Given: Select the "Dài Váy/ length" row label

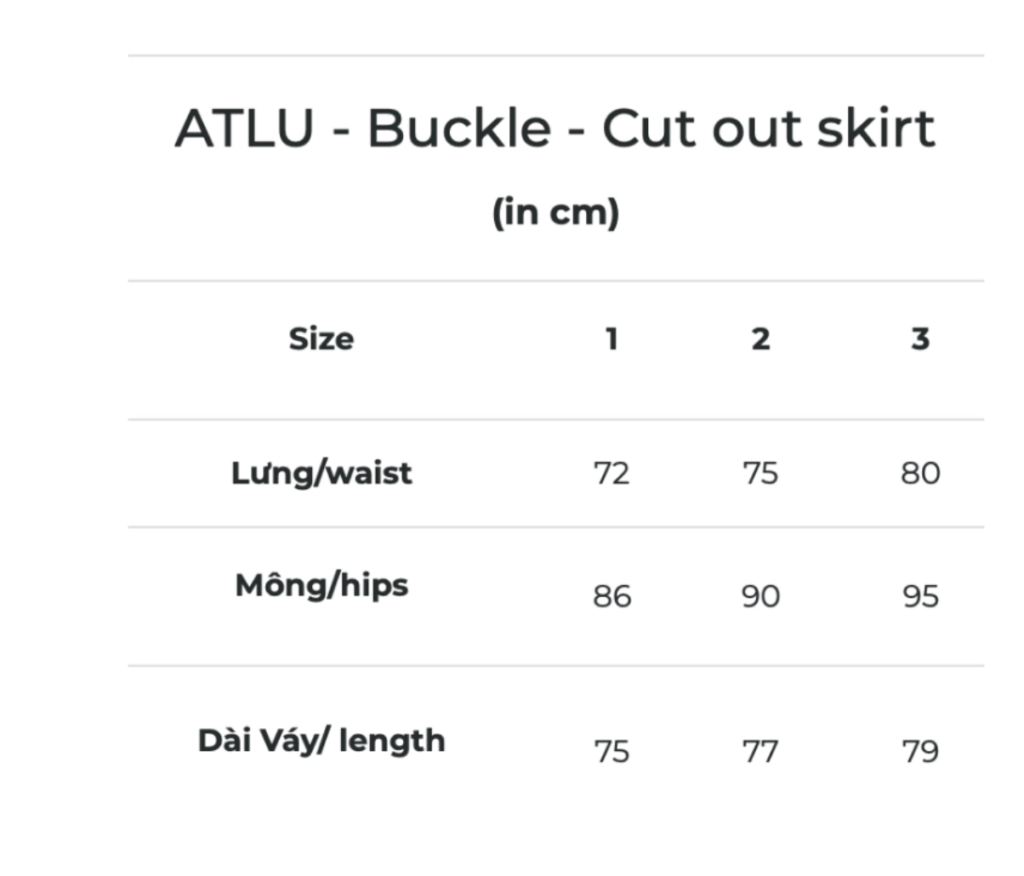Looking at the screenshot, I should [x=321, y=741].
